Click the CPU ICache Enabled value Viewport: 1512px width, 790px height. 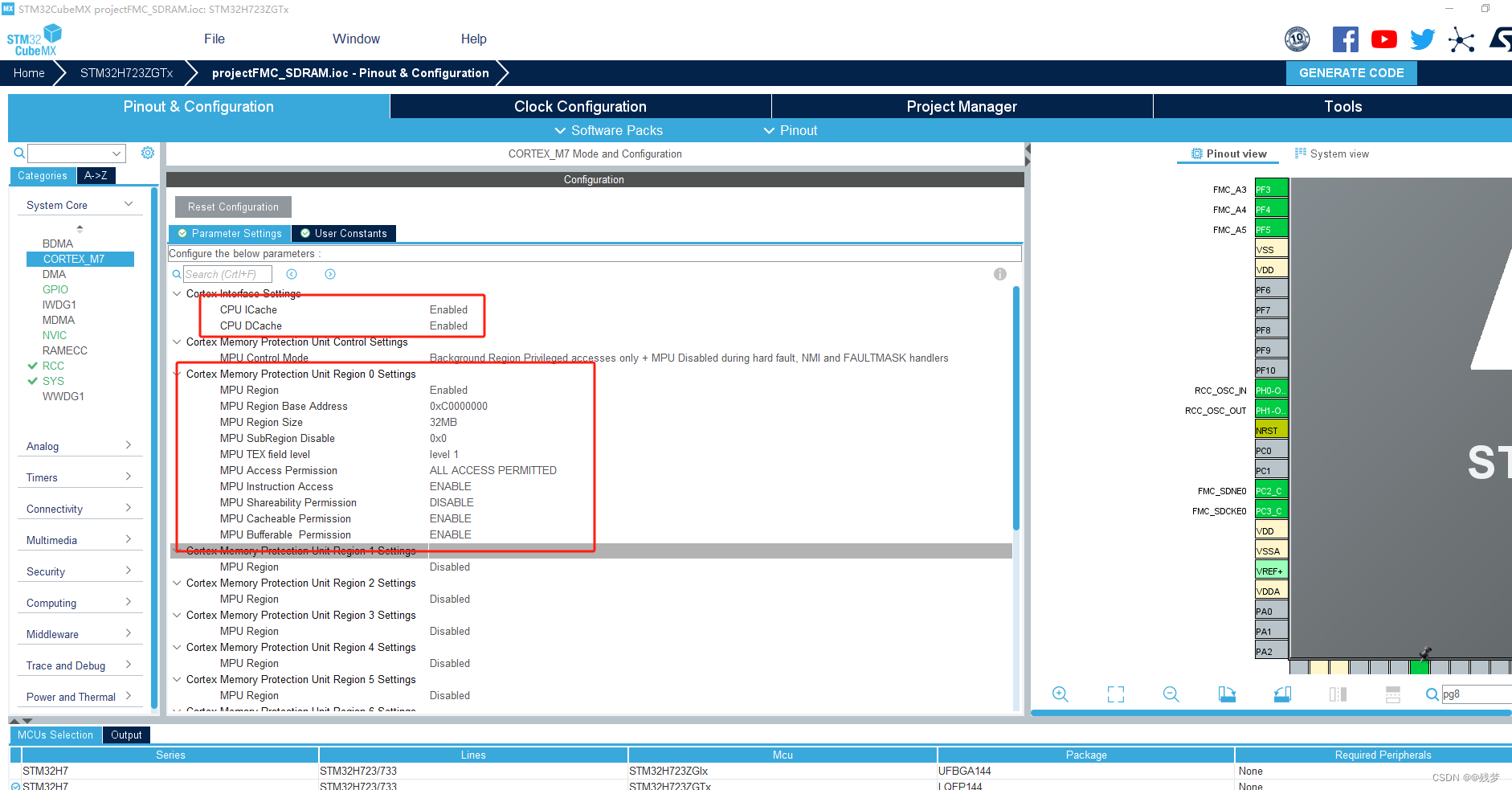pos(448,309)
